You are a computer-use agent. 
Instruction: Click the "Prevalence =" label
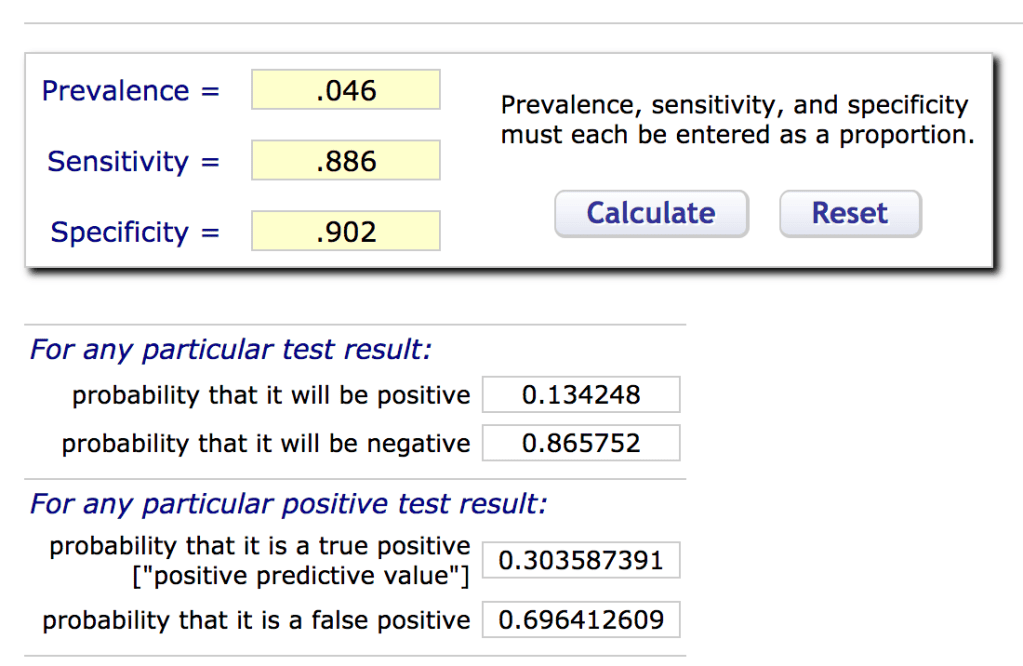coord(130,91)
